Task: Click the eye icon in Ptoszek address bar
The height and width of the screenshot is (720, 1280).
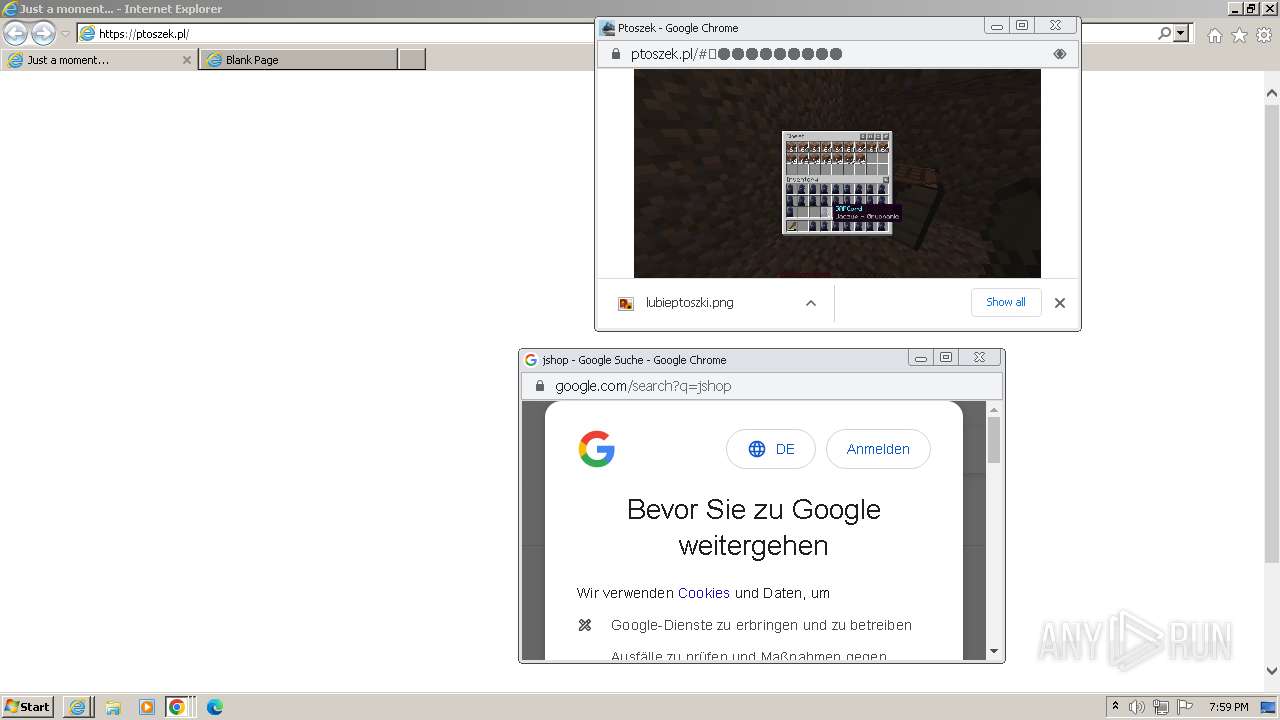Action: [1060, 54]
